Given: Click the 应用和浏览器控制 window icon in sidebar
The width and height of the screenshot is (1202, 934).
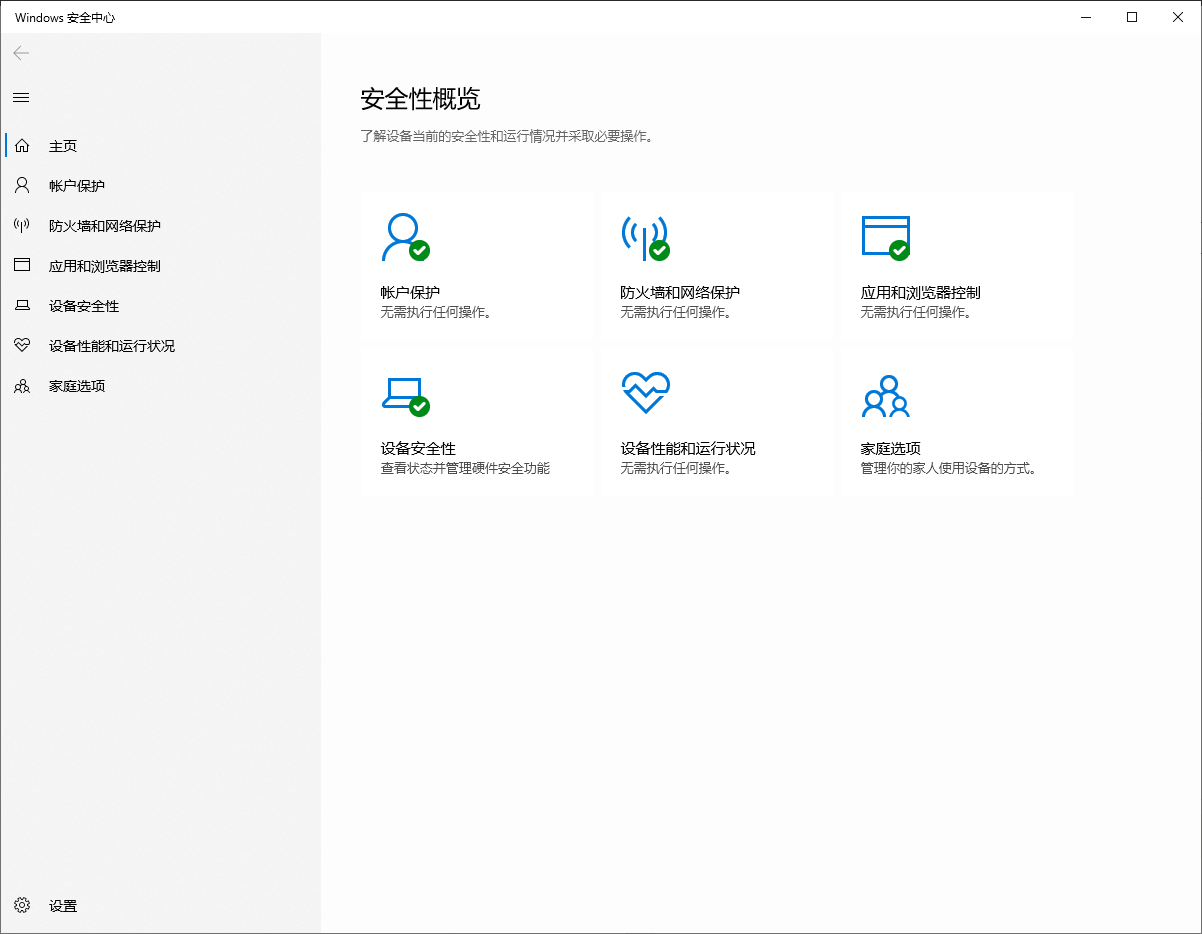Looking at the screenshot, I should pos(22,266).
